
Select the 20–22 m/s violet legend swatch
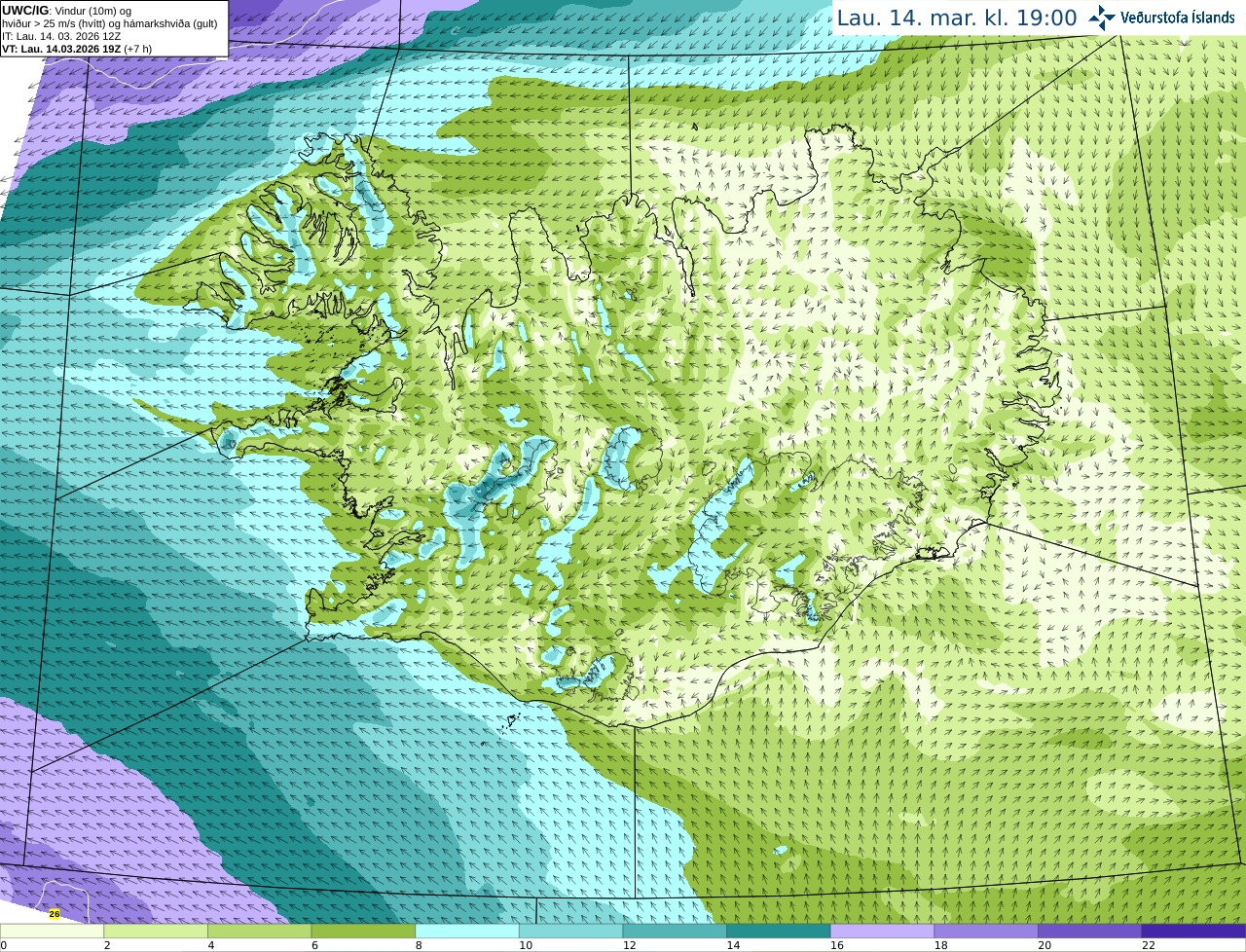tap(1090, 932)
